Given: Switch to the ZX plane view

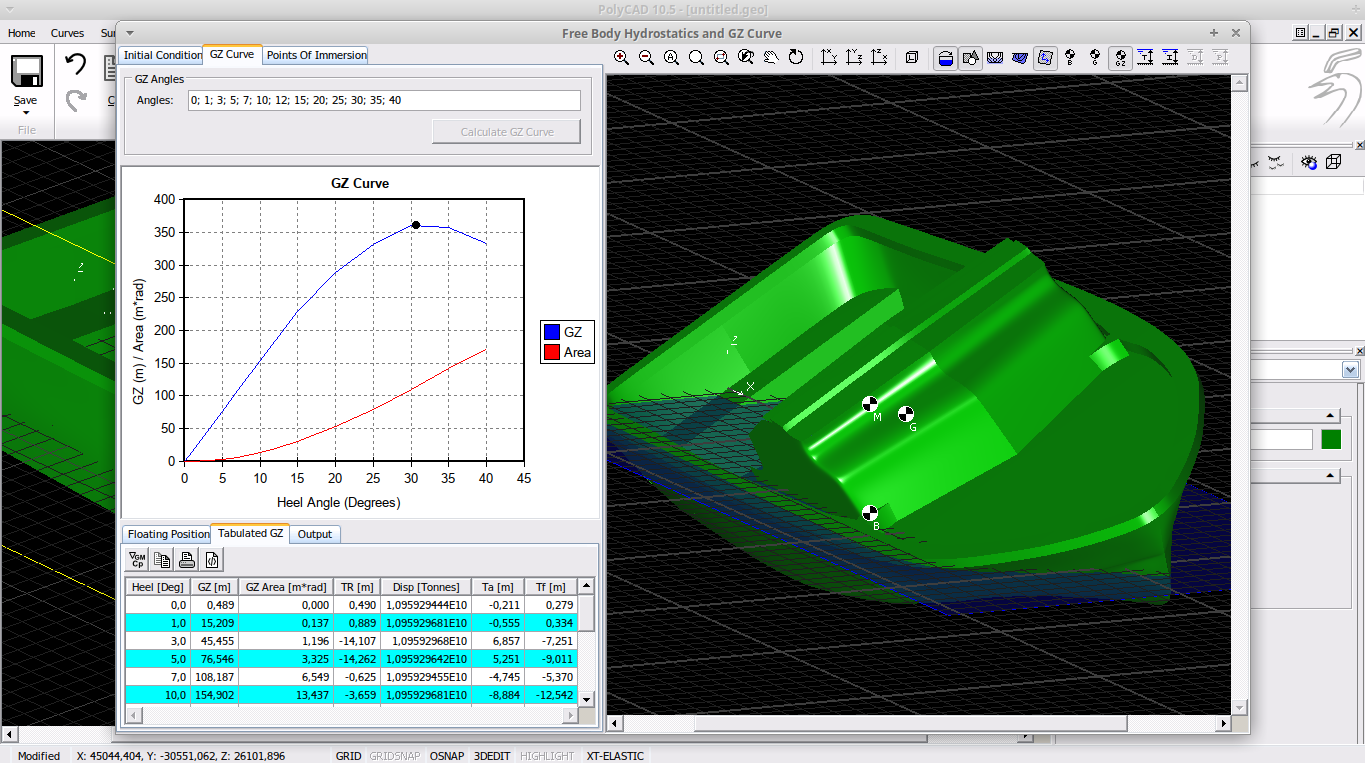Looking at the screenshot, I should coord(879,58).
